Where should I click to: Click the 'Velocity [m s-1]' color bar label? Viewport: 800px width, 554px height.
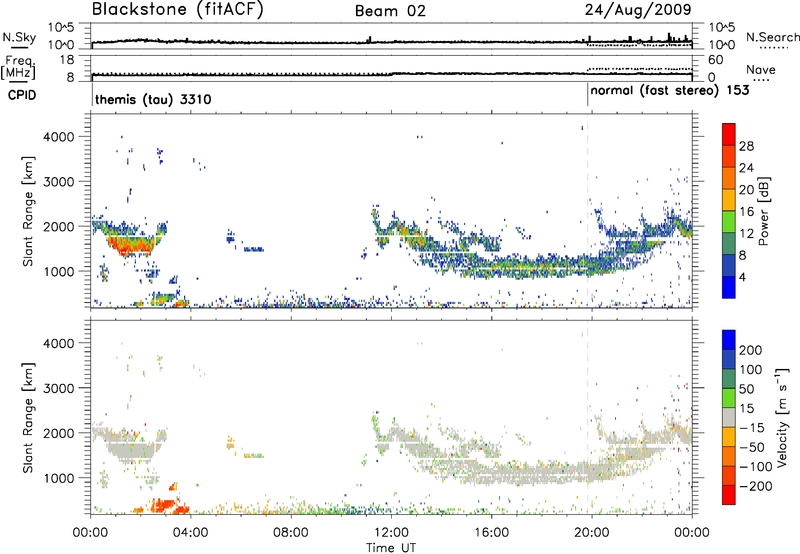click(781, 417)
